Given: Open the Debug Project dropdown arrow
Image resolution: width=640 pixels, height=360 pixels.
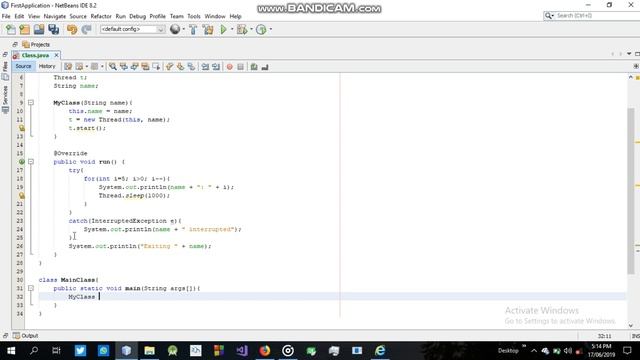Looking at the screenshot, I should tap(251, 29).
